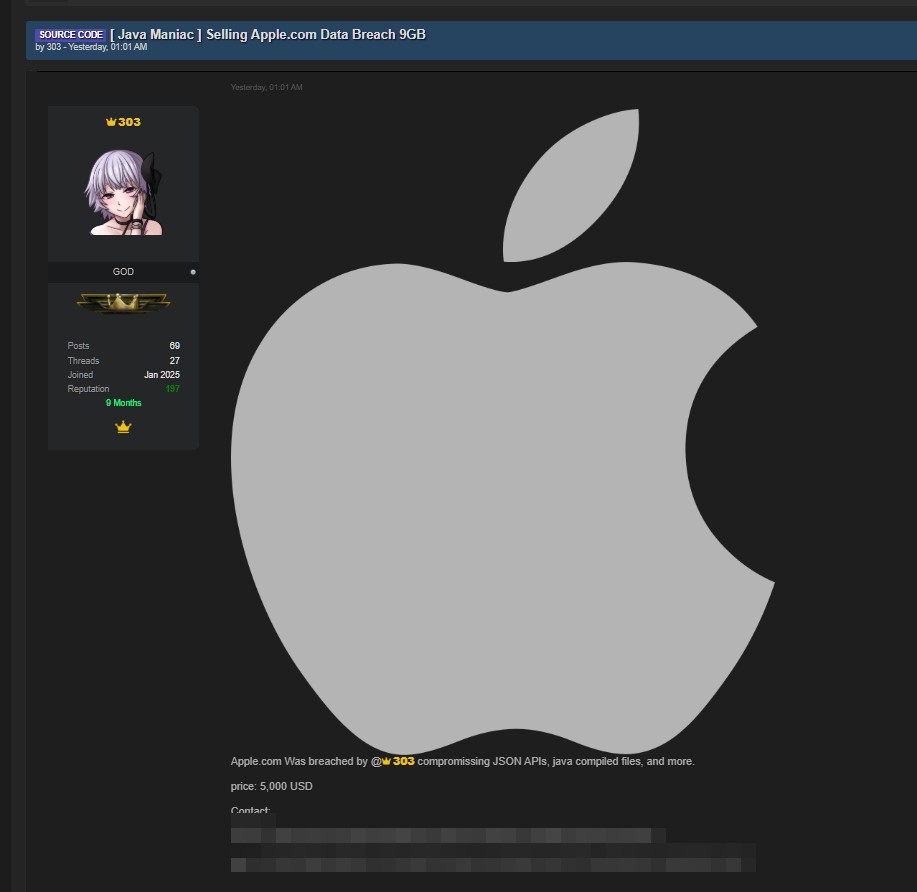Click the golden winged crown rank badge
917x892 pixels.
tap(123, 302)
